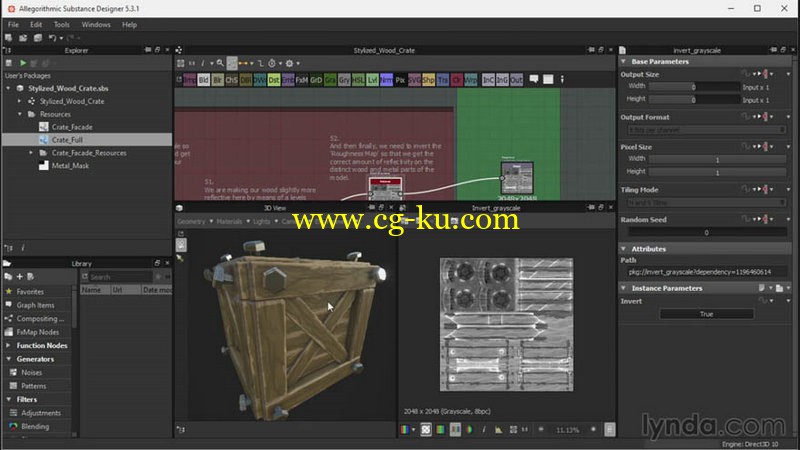This screenshot has height=450, width=800.
Task: Click the Path attribute field
Action: [706, 272]
